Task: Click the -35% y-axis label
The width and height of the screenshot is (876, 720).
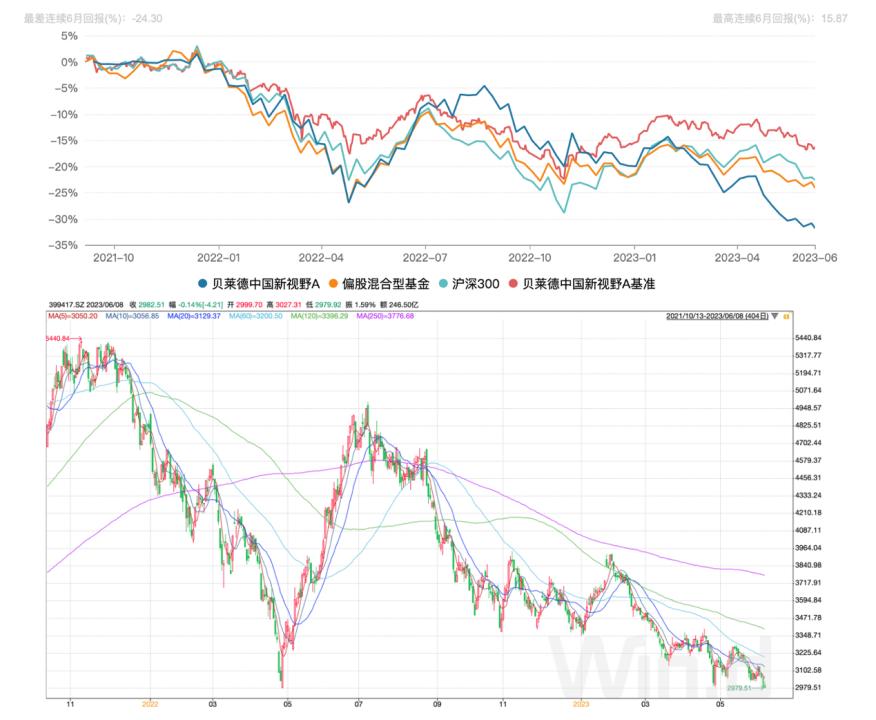Action: pos(63,245)
